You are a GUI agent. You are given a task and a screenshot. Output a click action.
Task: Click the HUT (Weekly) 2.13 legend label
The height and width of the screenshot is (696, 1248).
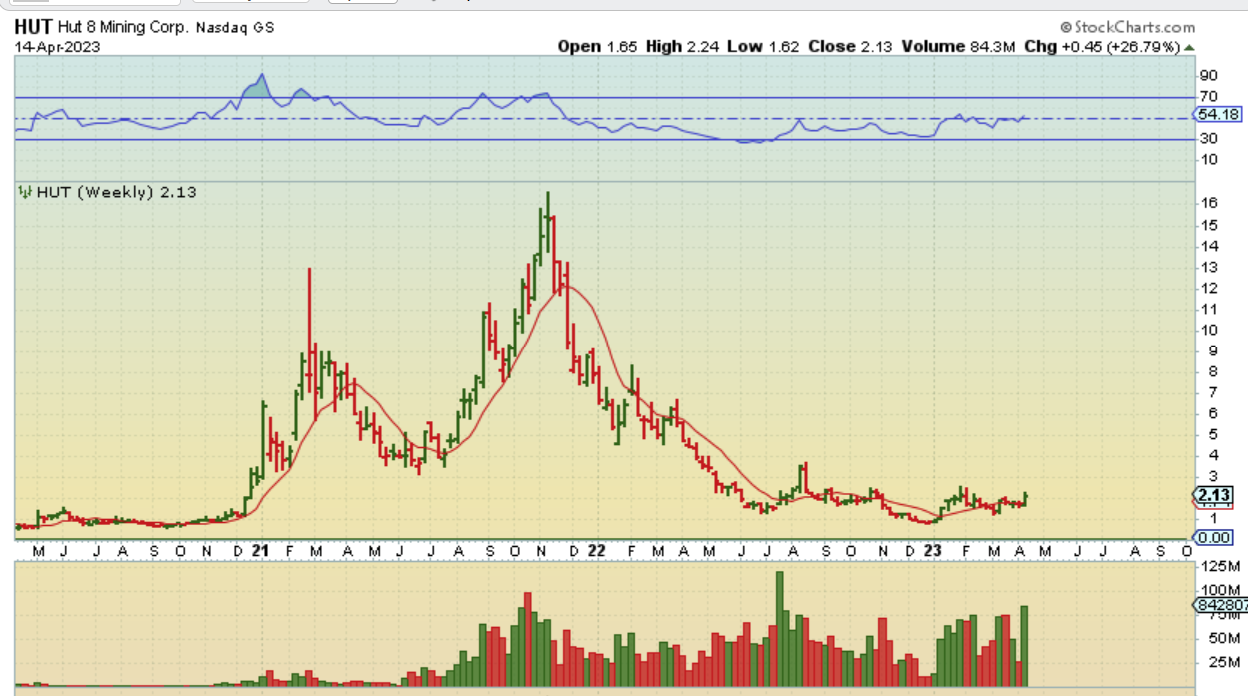[x=116, y=192]
